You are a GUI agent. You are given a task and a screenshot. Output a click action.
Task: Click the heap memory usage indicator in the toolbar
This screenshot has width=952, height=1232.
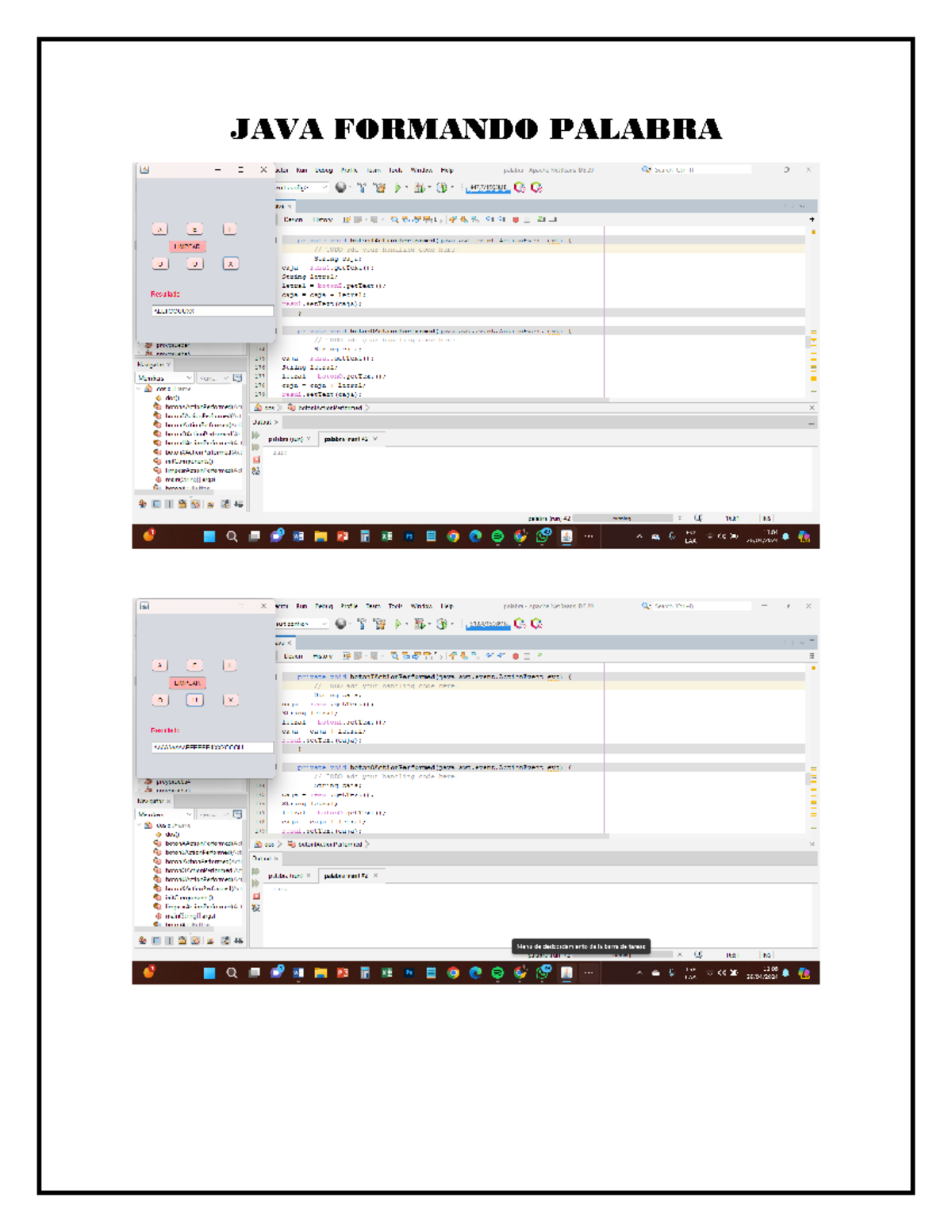(x=487, y=187)
